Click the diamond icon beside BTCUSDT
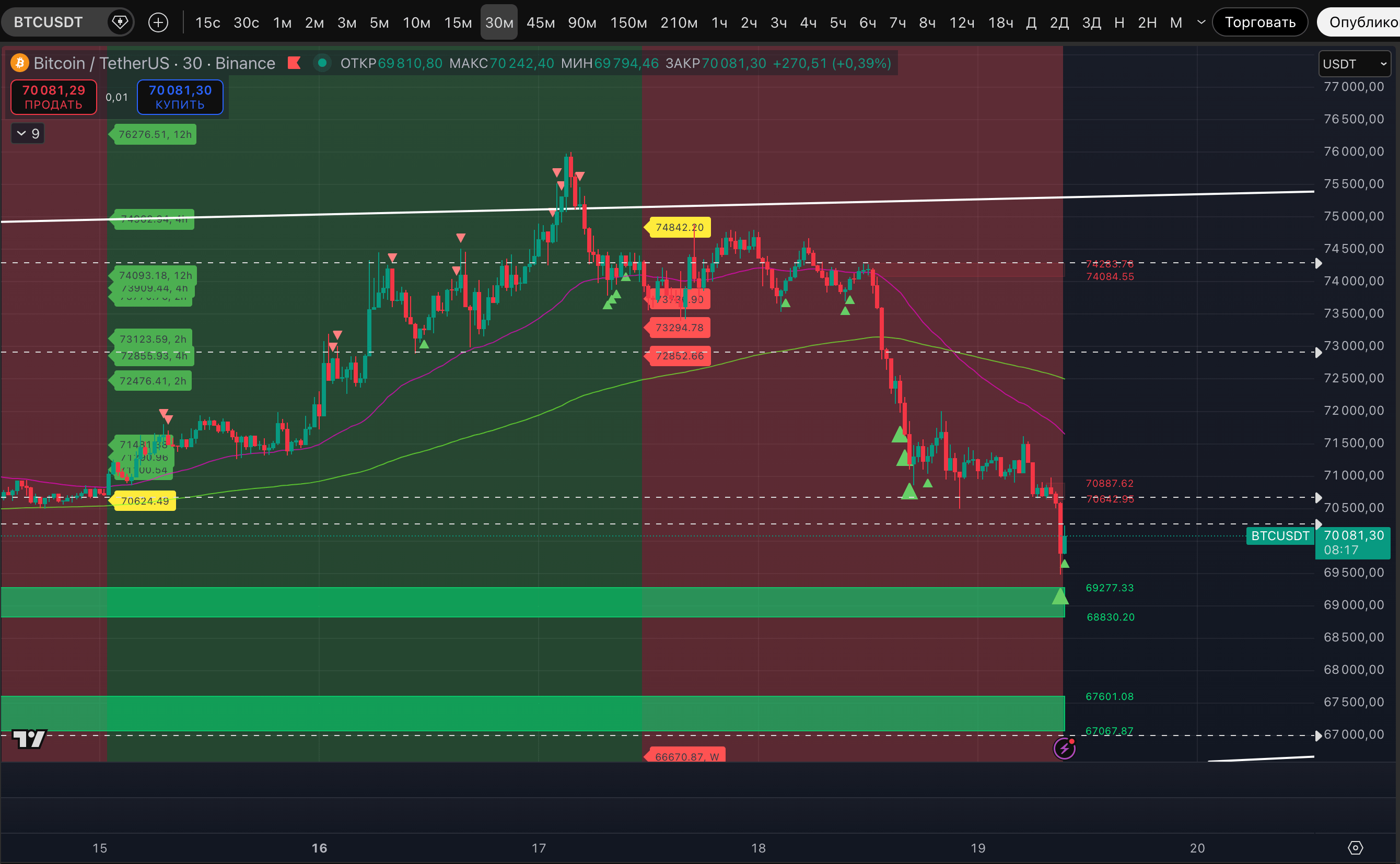This screenshot has height=864, width=1400. coord(120,22)
